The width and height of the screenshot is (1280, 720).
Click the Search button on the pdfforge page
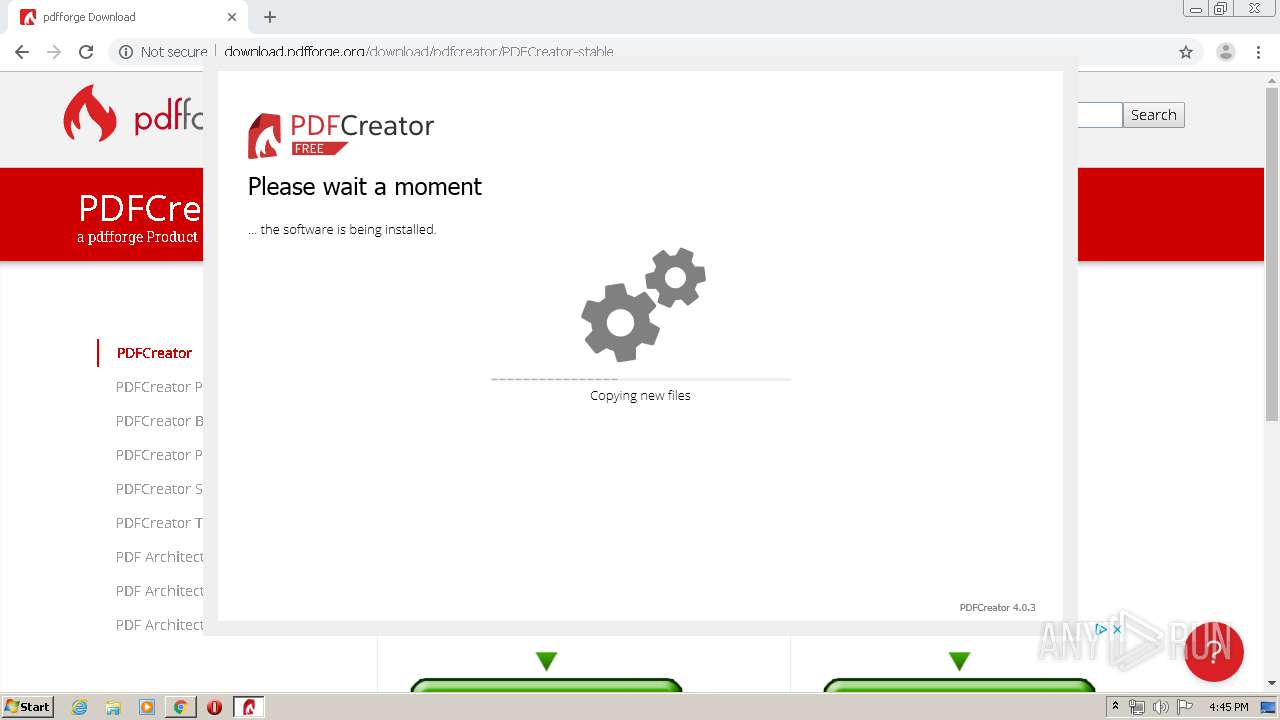[x=1153, y=115]
